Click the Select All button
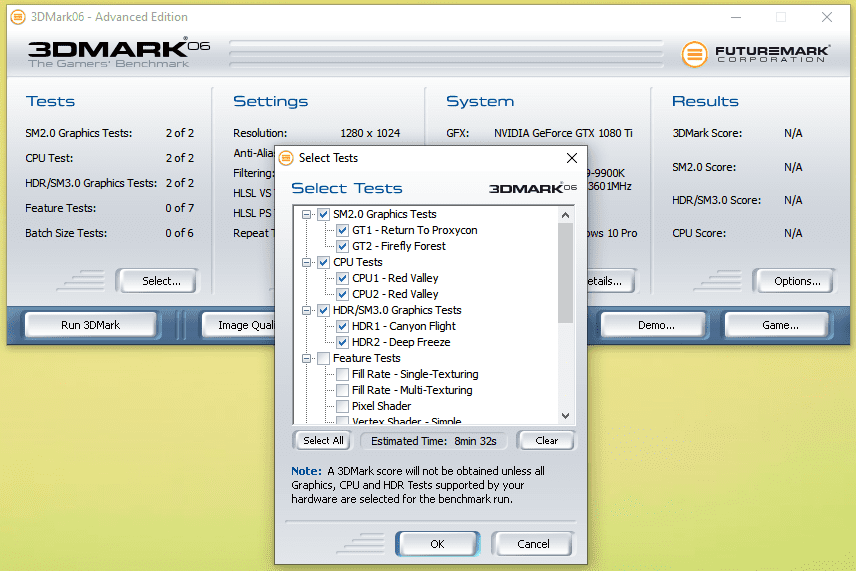This screenshot has width=856, height=571. [323, 441]
